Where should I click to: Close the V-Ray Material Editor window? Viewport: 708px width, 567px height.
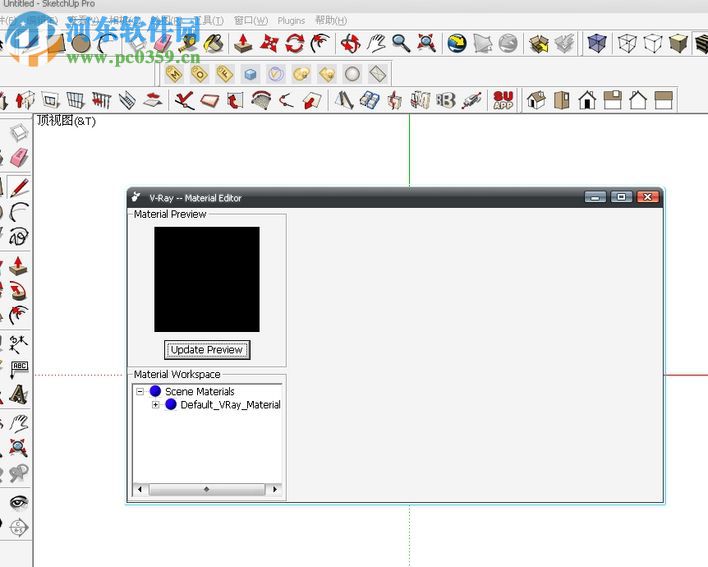[647, 197]
